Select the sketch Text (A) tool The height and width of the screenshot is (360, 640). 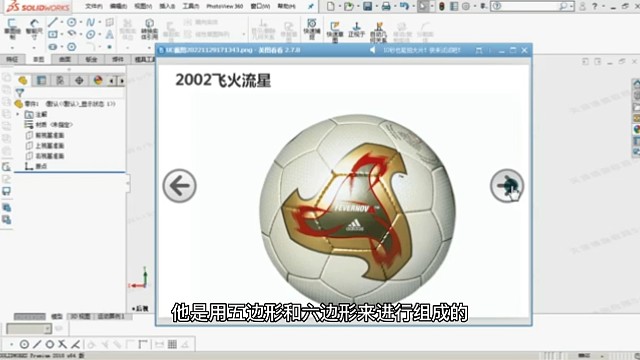click(x=109, y=34)
